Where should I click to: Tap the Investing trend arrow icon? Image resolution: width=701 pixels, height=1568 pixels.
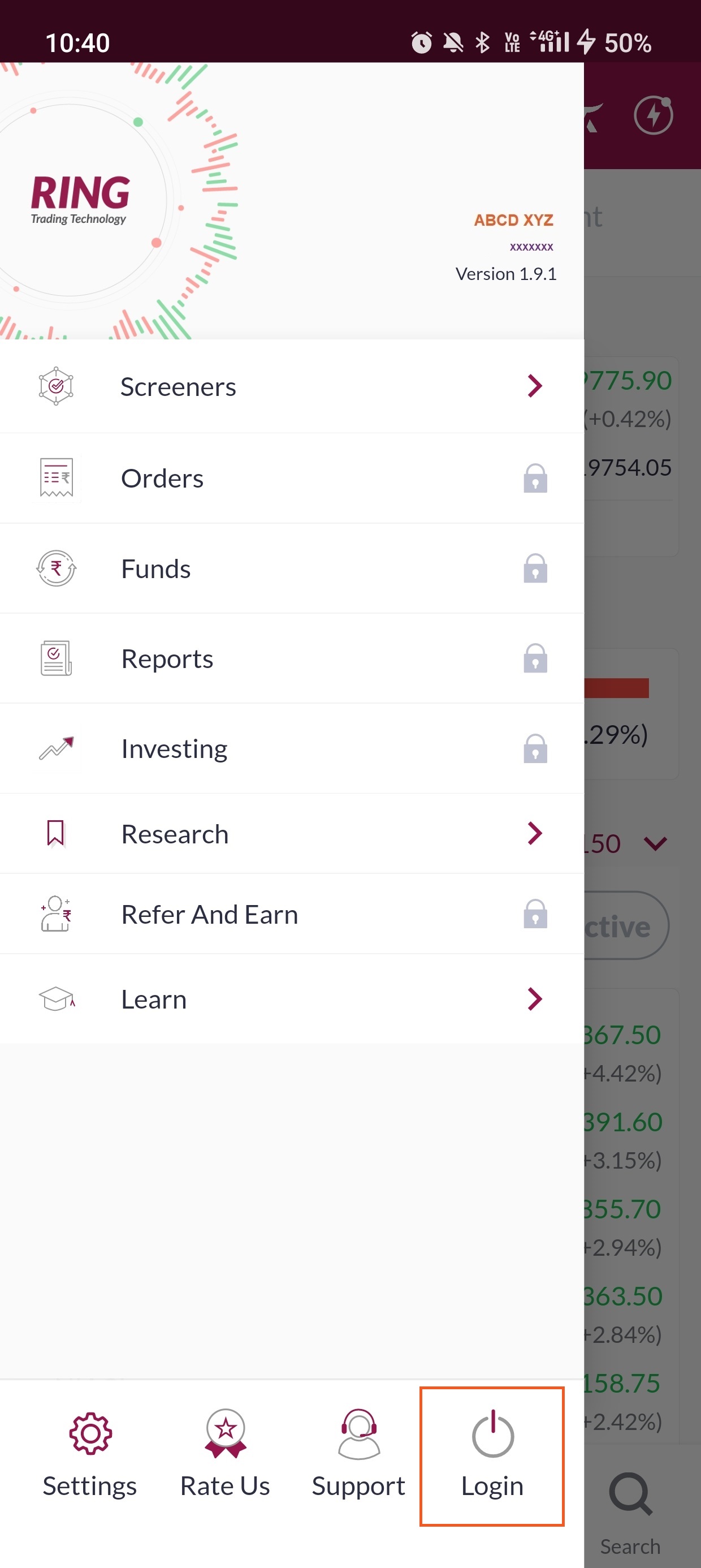pyautogui.click(x=56, y=748)
